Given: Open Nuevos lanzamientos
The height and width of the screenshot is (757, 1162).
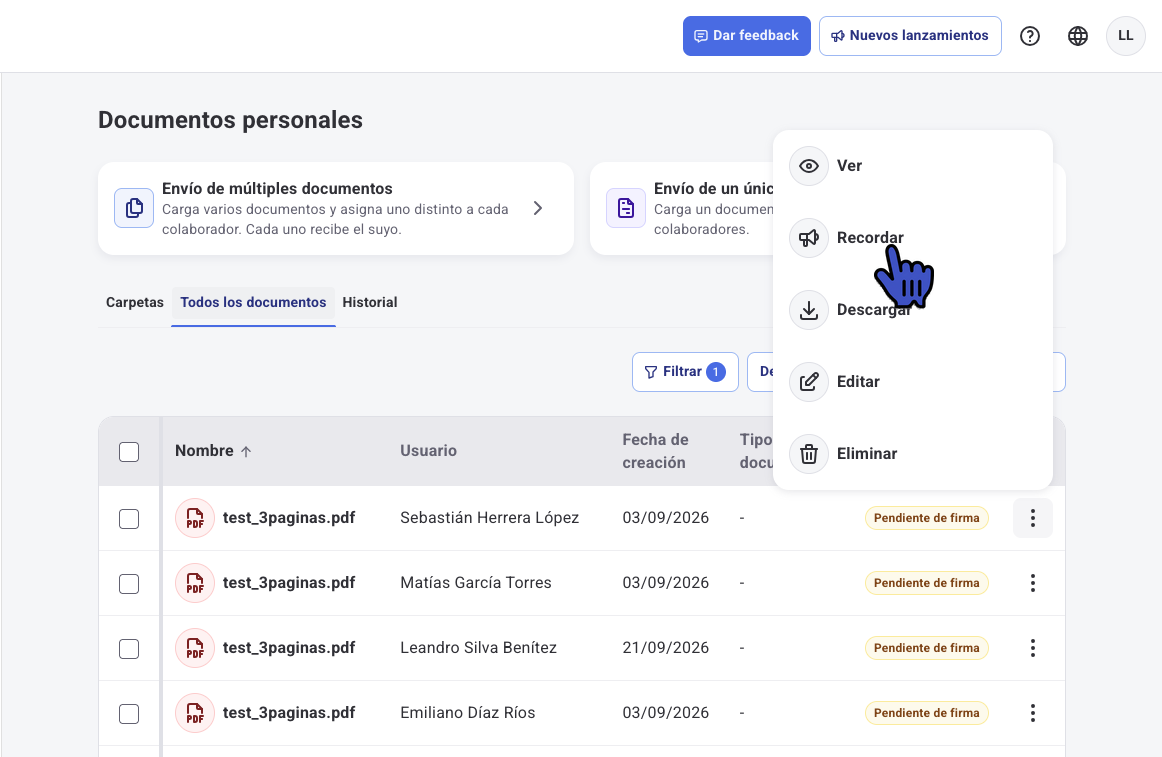Looking at the screenshot, I should 910,36.
